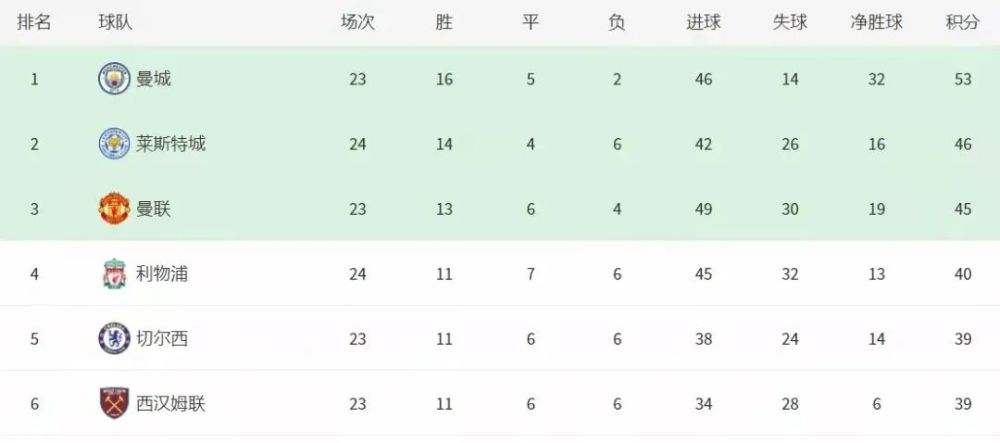Click the West Ham United crest
Screen dimensions: 1000x443
click(x=114, y=403)
